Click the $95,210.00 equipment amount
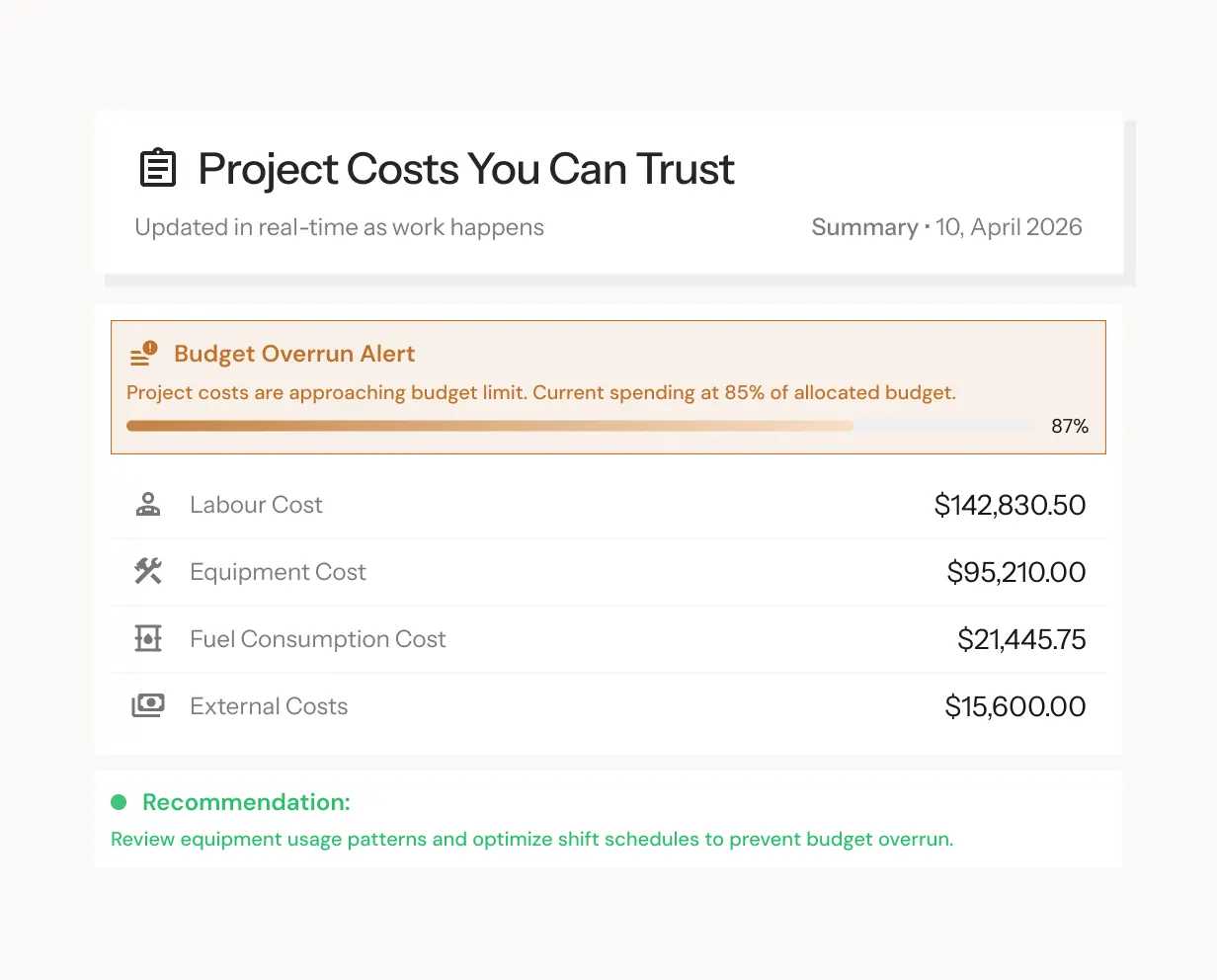 1016,572
